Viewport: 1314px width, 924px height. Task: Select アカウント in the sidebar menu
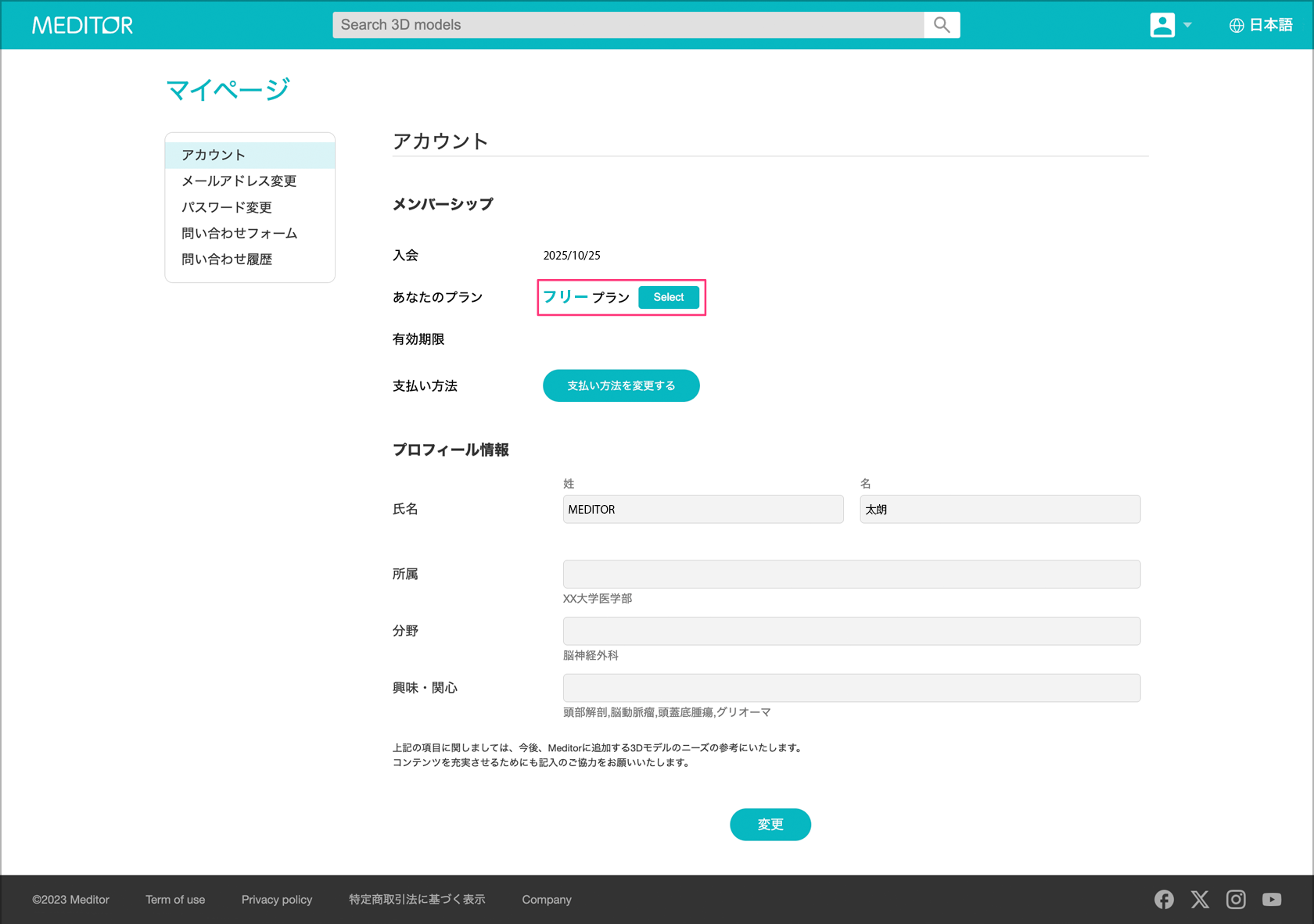coord(214,155)
